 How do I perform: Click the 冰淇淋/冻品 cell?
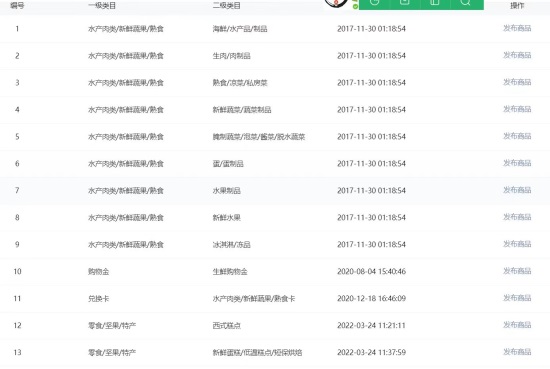pos(232,245)
